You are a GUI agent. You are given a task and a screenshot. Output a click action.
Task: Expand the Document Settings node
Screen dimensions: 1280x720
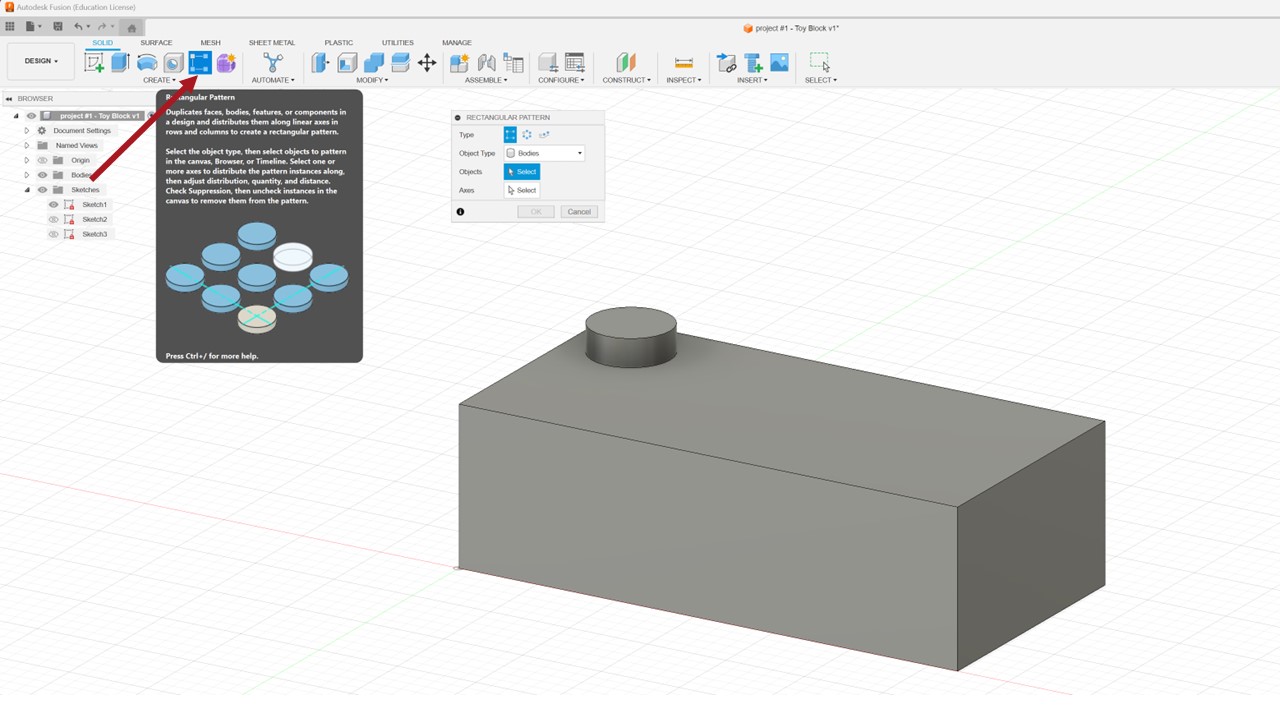[27, 131]
